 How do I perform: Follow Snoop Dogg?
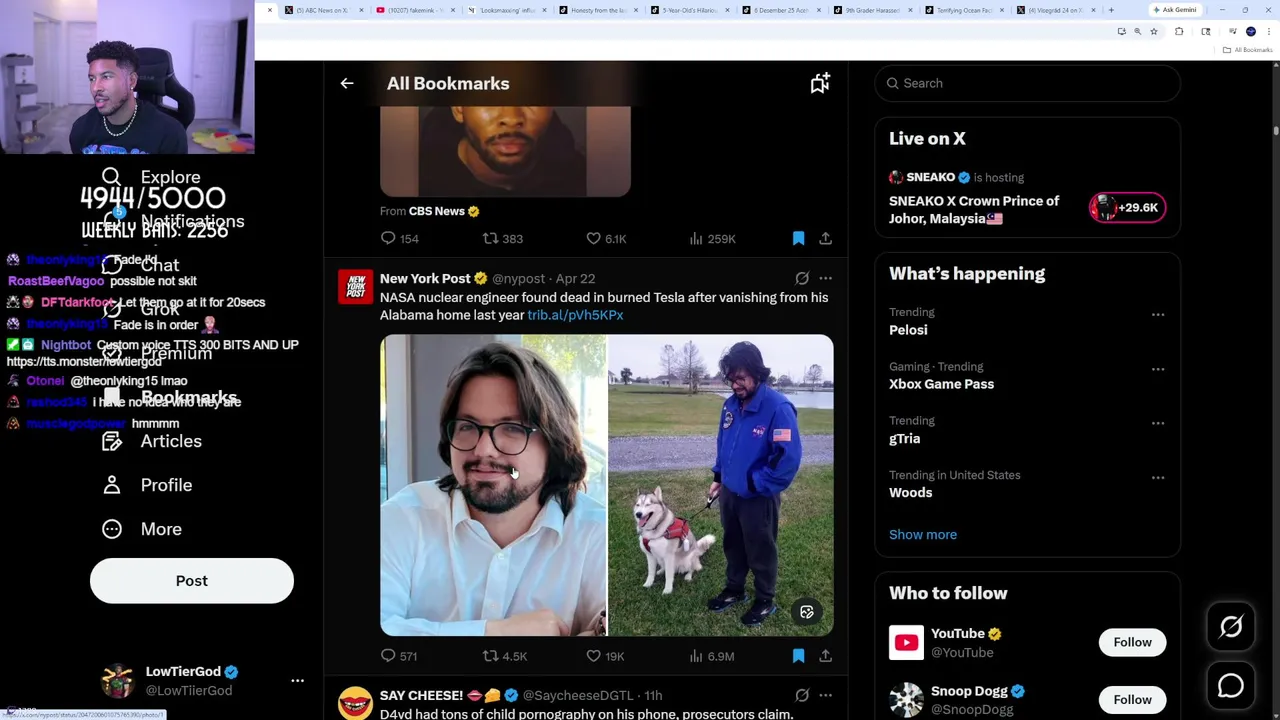click(x=1132, y=700)
